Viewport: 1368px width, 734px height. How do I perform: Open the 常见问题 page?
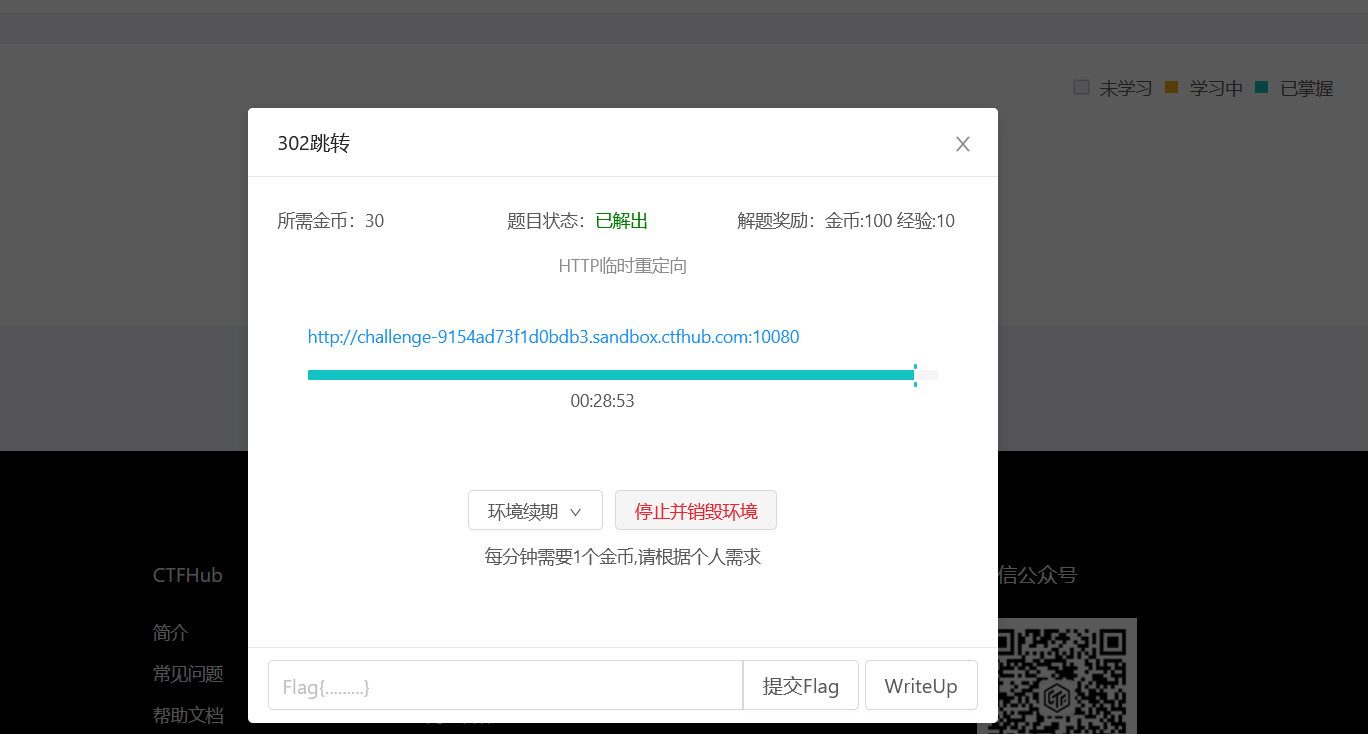coord(187,673)
